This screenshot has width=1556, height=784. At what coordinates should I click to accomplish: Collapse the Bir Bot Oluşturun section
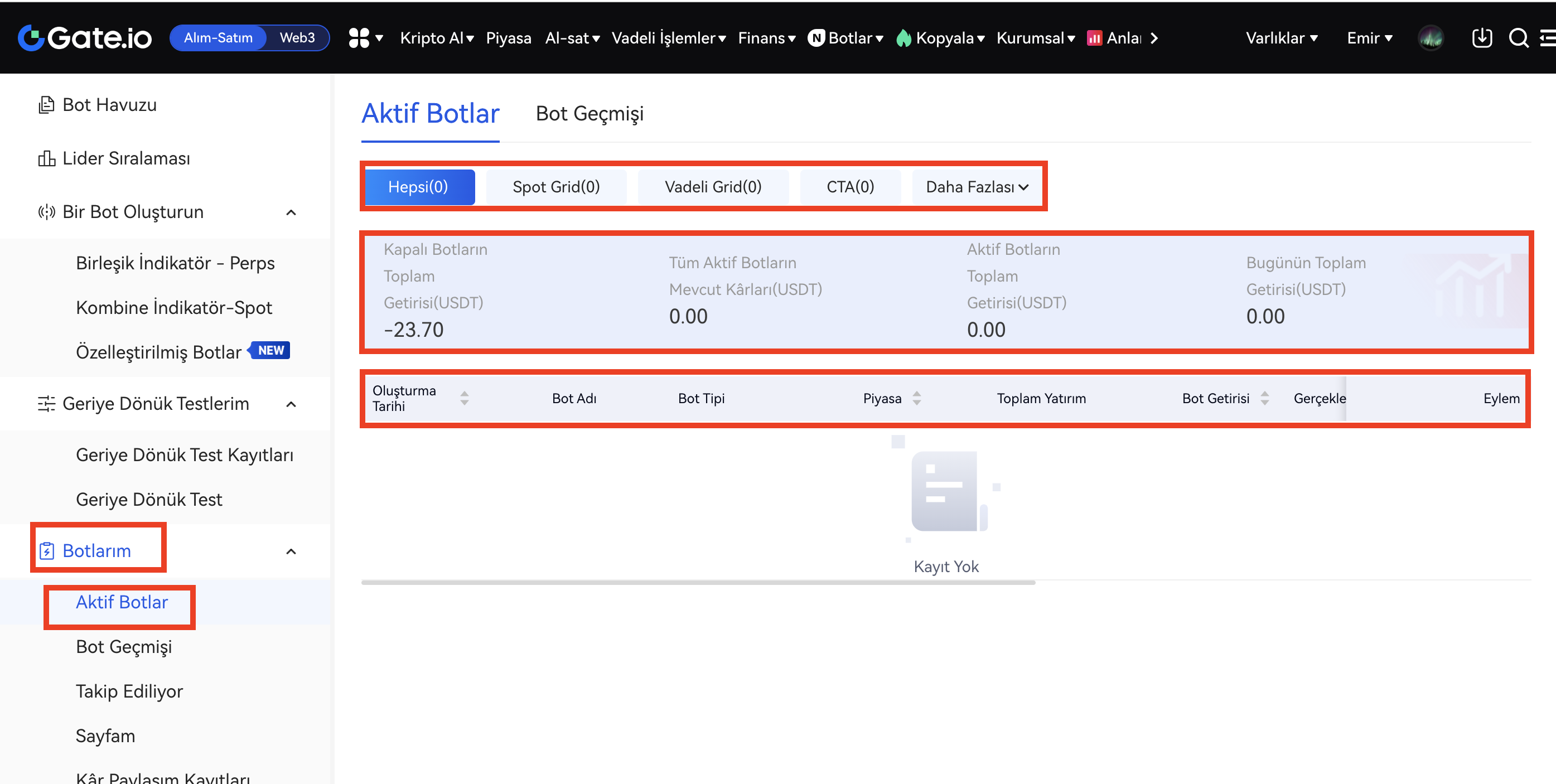click(x=291, y=212)
